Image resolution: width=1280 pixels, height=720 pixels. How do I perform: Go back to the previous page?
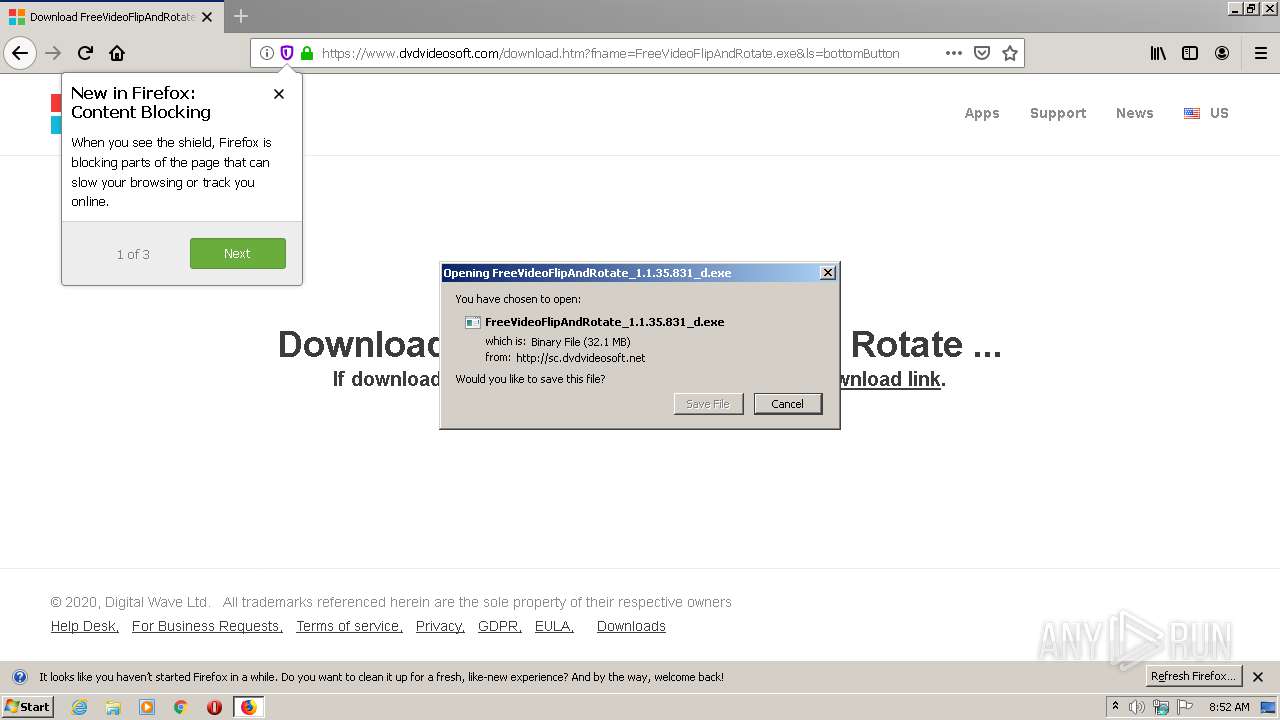[x=20, y=53]
